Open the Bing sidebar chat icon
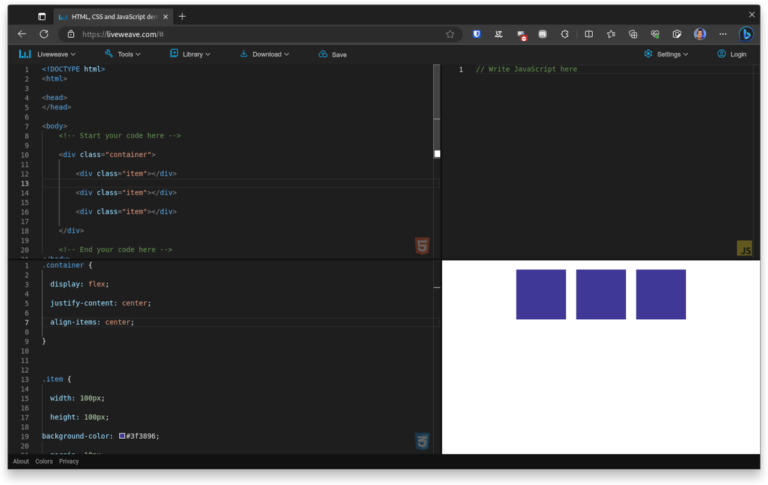 pos(746,34)
